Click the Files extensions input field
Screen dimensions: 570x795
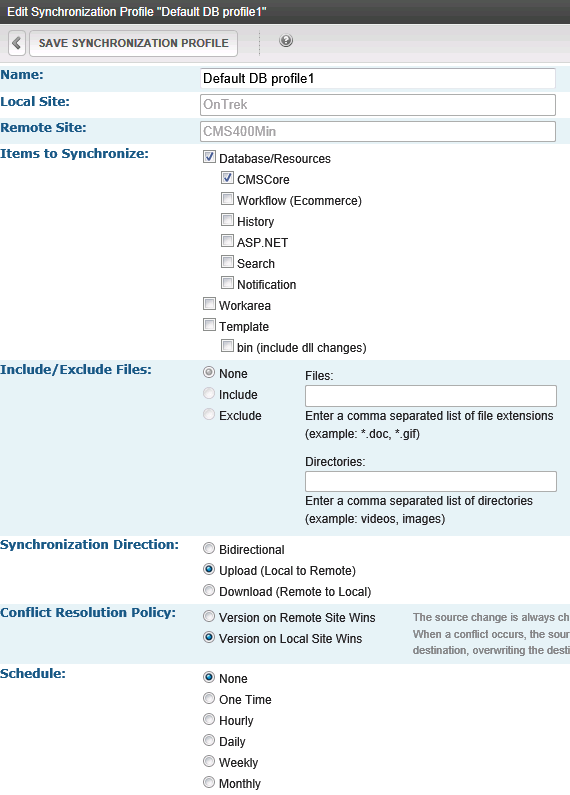click(431, 396)
